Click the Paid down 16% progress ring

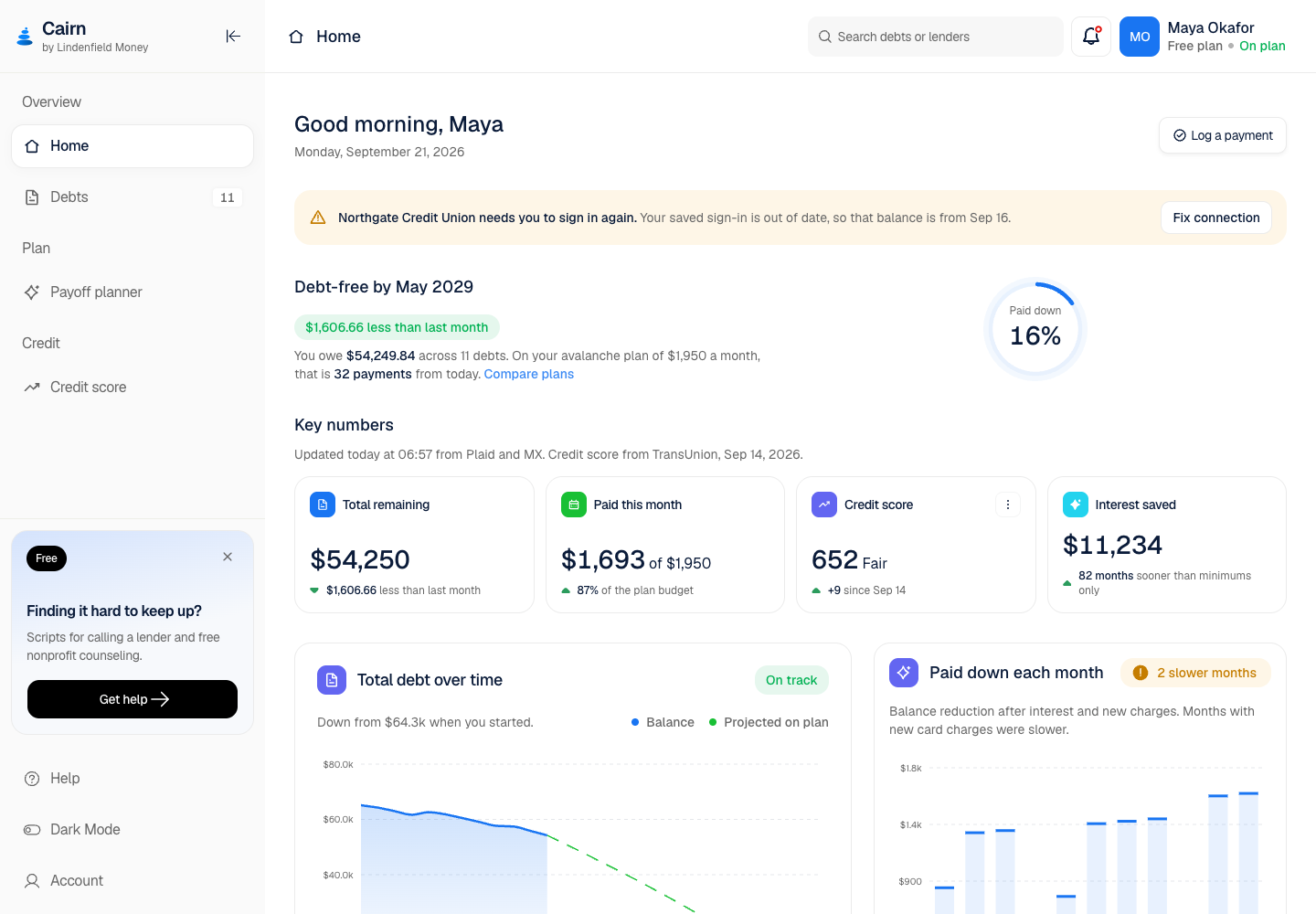[x=1035, y=329]
